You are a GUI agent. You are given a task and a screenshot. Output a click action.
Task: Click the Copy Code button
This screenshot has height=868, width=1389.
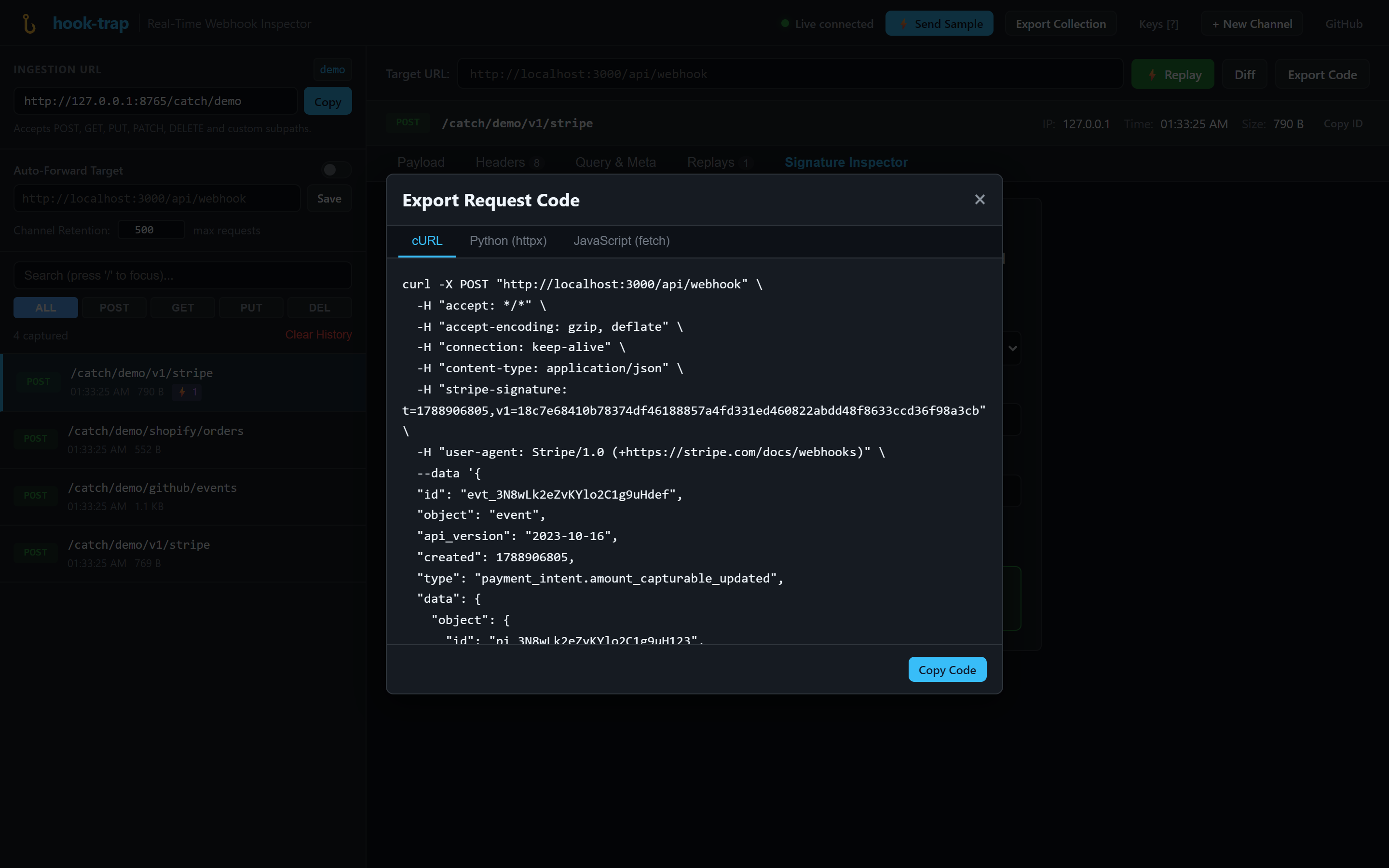point(947,669)
